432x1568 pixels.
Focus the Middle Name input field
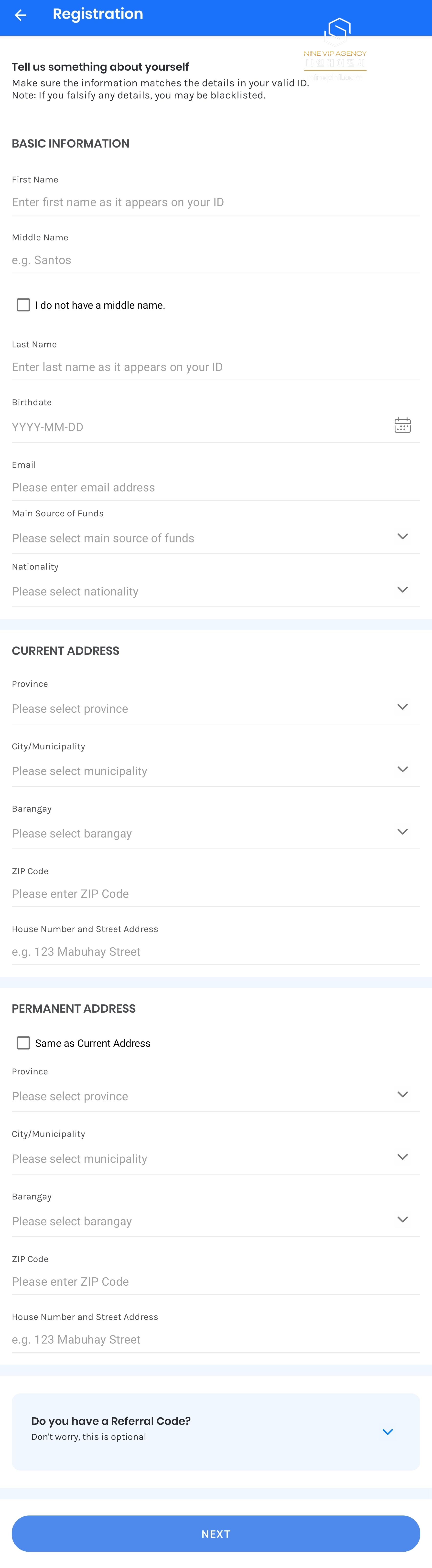click(x=216, y=260)
